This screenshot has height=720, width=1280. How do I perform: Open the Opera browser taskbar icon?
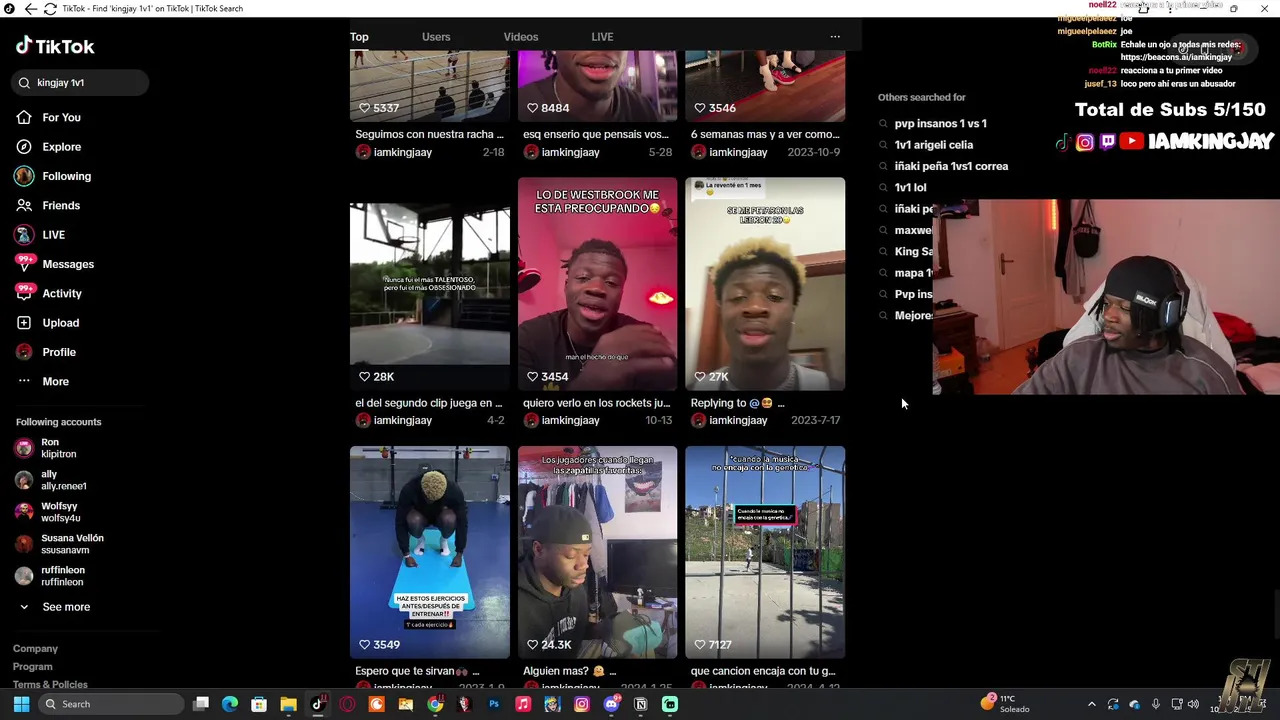pos(347,704)
